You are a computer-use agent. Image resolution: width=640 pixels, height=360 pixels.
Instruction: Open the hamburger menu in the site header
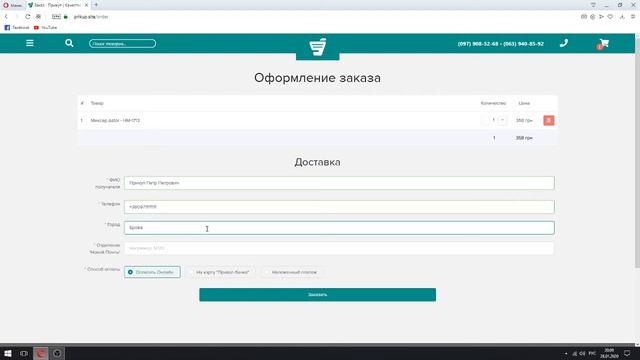[30, 43]
